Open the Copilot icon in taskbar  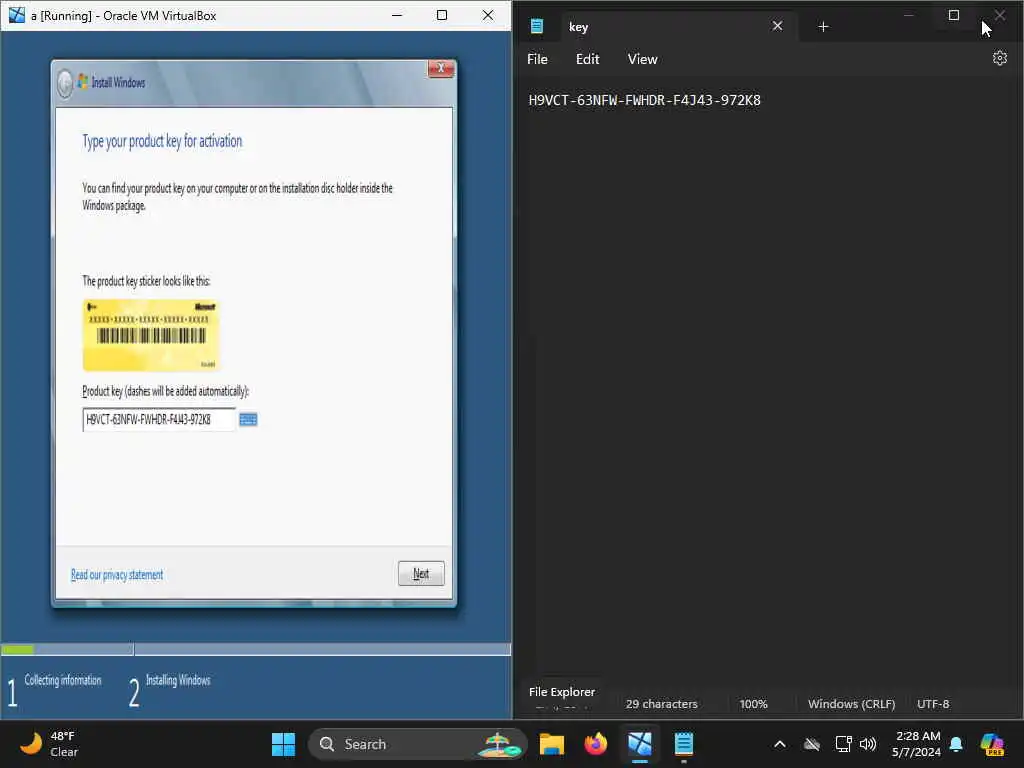click(992, 744)
